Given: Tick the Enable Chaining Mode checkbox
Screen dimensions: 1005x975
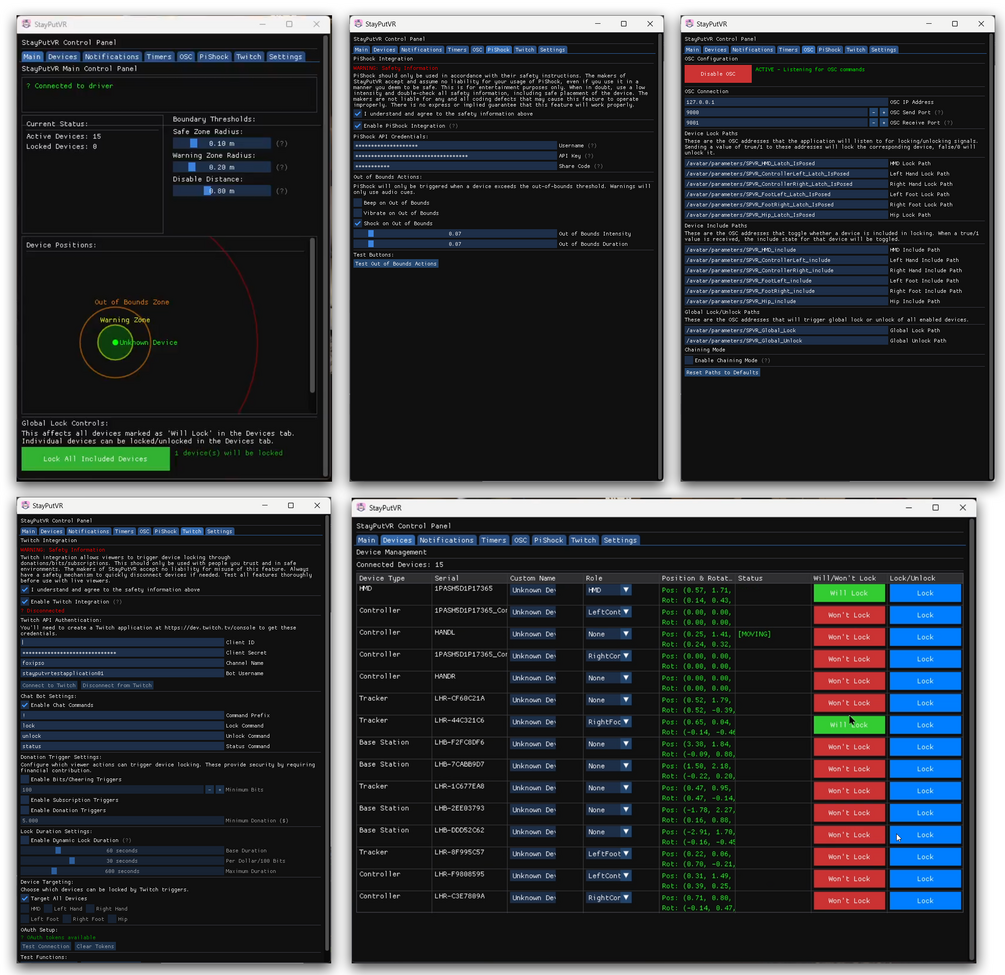Looking at the screenshot, I should (x=689, y=360).
